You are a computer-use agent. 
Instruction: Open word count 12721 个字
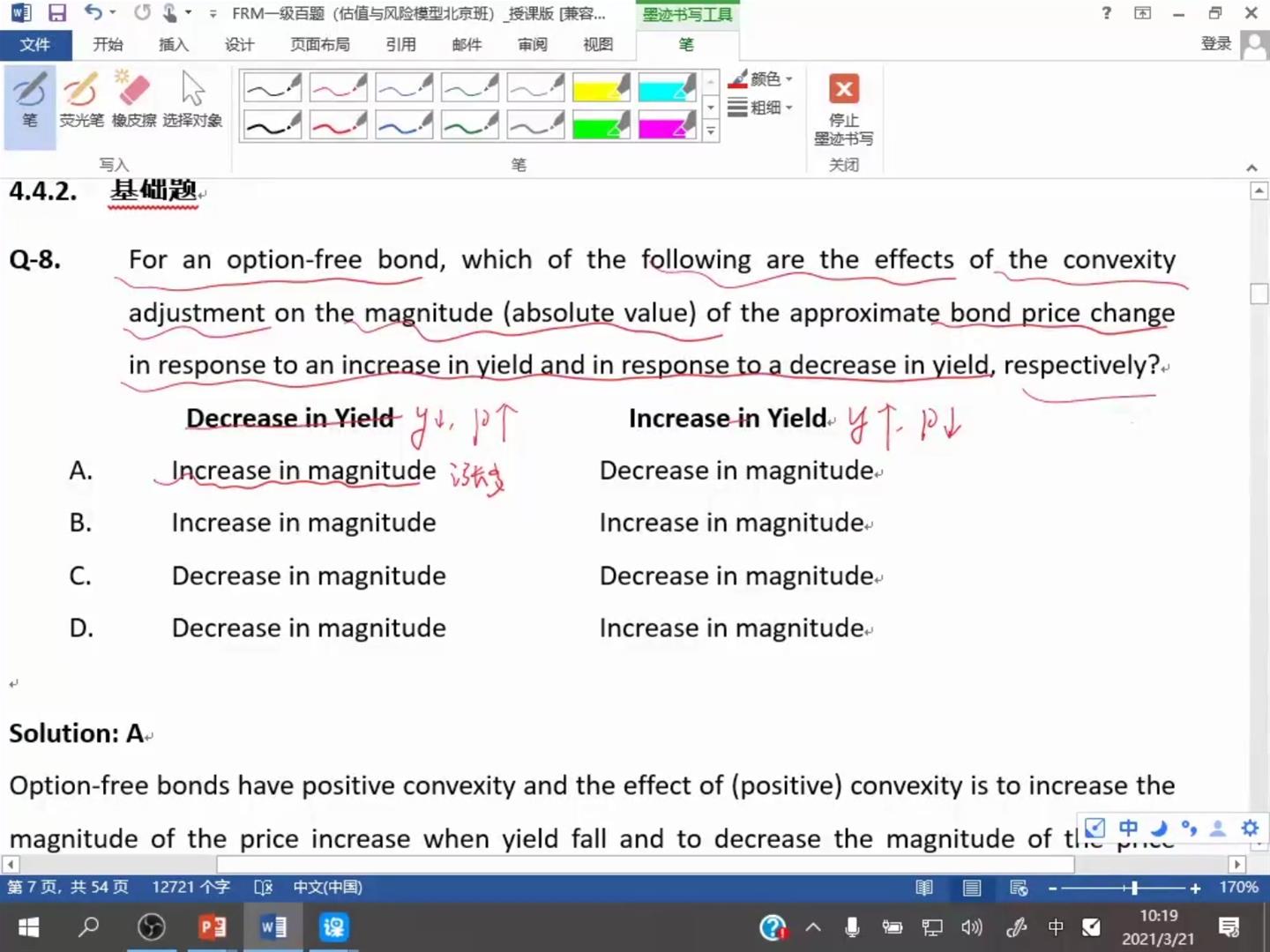click(x=190, y=887)
